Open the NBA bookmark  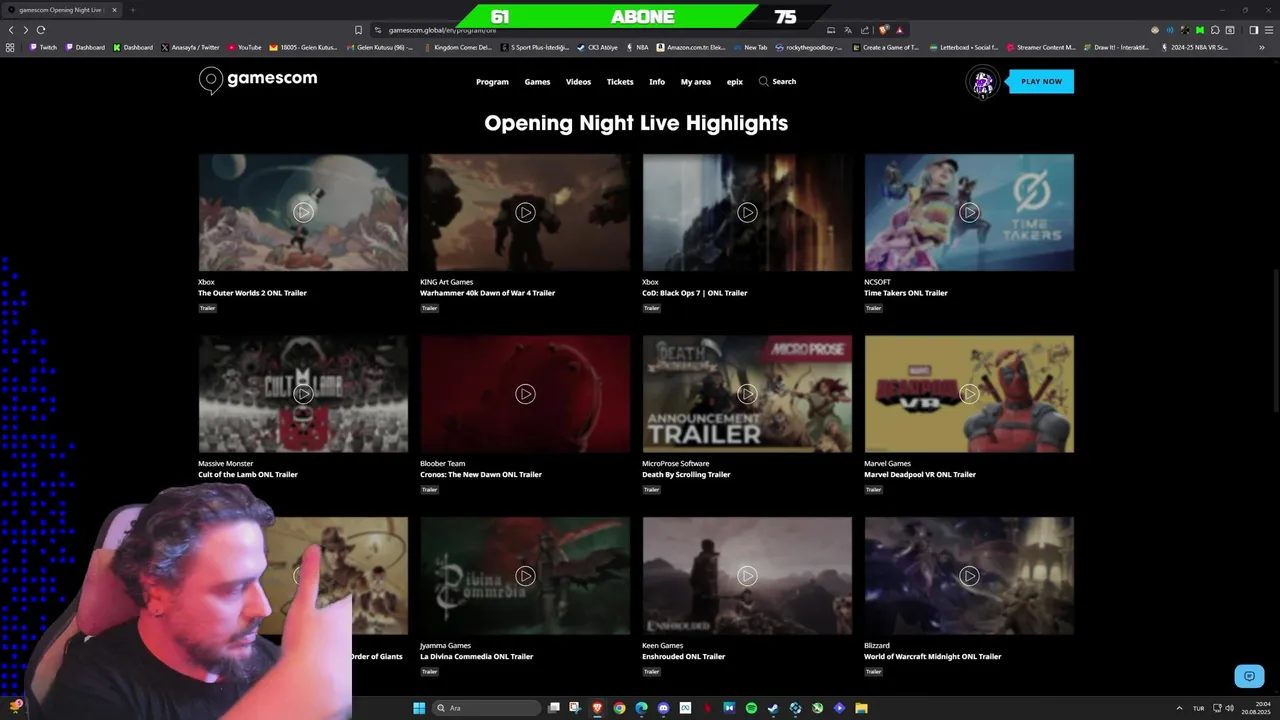(x=637, y=47)
